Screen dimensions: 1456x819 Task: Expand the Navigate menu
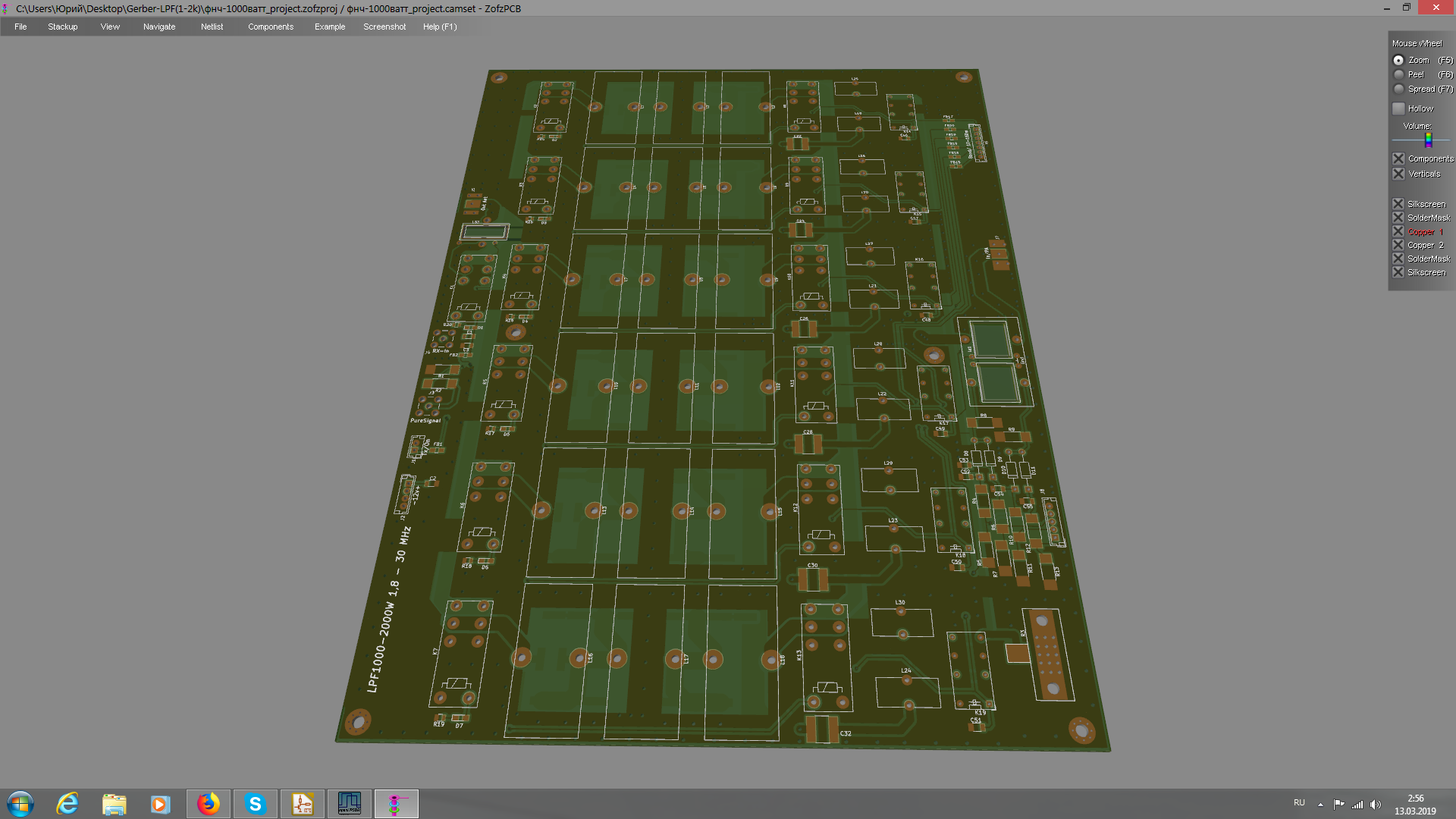click(x=159, y=27)
